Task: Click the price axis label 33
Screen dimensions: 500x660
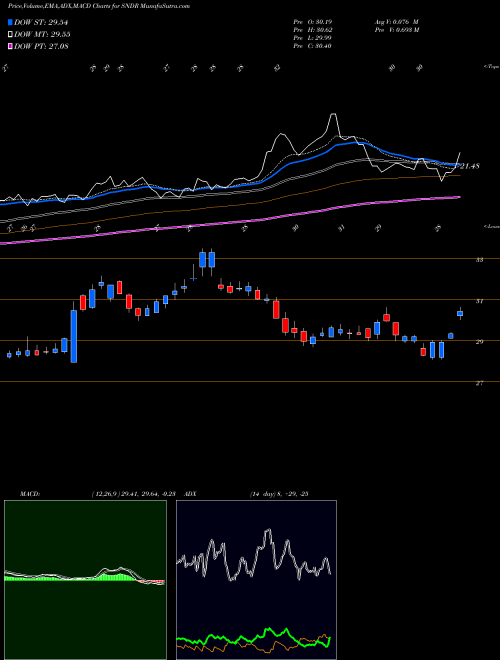Action: click(x=479, y=260)
